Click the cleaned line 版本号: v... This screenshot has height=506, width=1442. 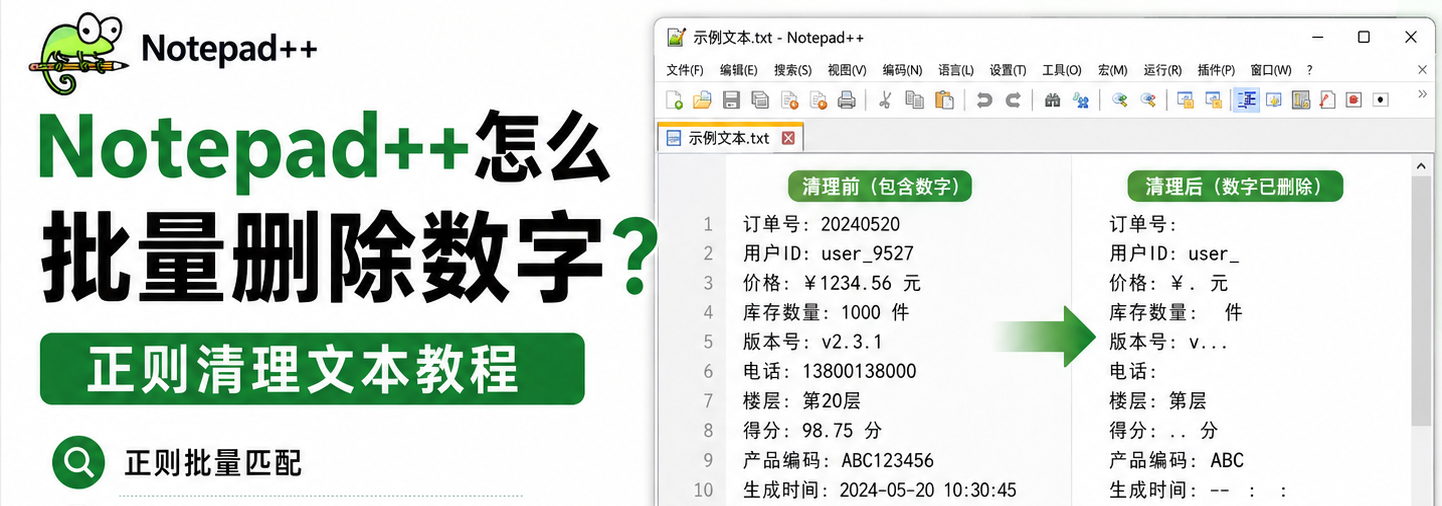tap(1169, 342)
